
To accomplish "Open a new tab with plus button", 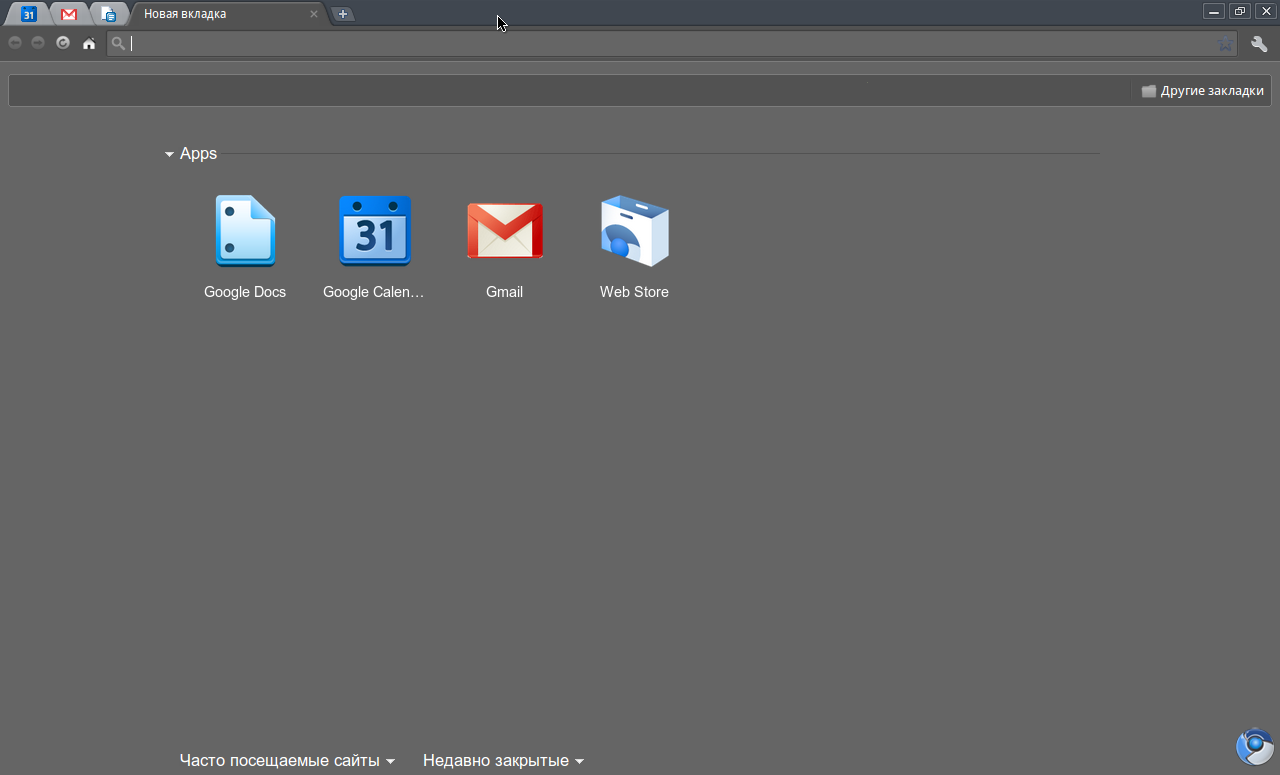I will tap(343, 14).
